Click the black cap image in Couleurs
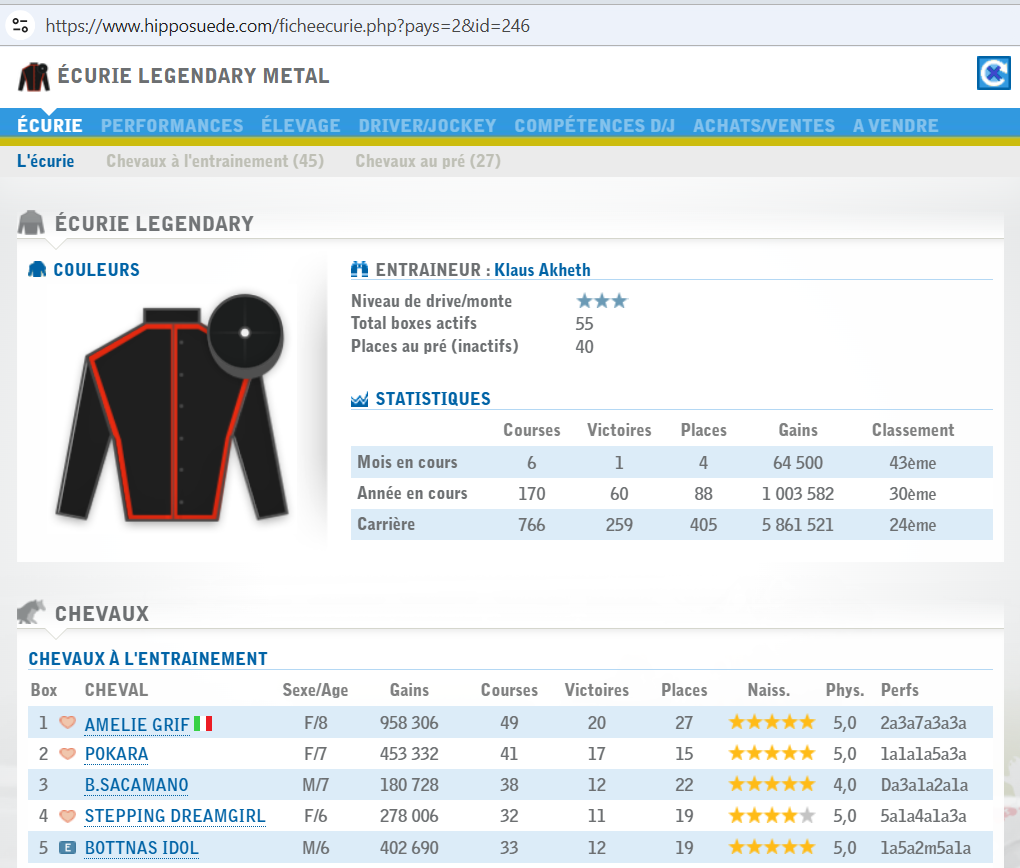The width and height of the screenshot is (1020, 868). (245, 336)
